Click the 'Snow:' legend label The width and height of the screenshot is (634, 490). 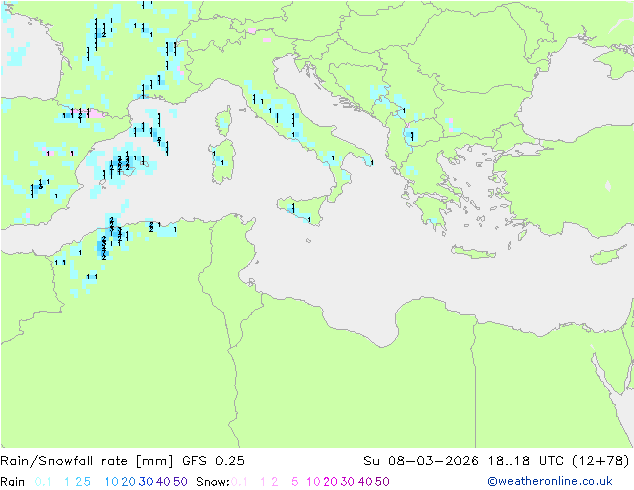(213, 482)
